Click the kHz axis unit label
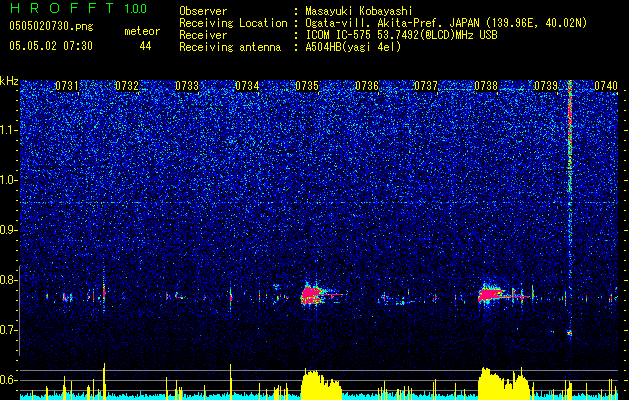 point(9,81)
